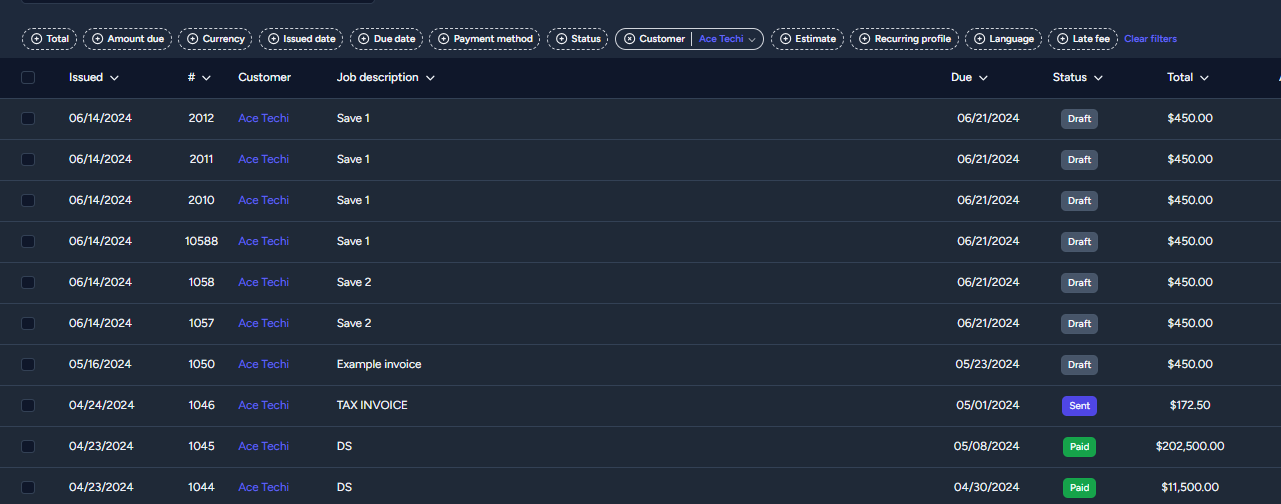Remove the Customer filter using its icon

pyautogui.click(x=630, y=39)
